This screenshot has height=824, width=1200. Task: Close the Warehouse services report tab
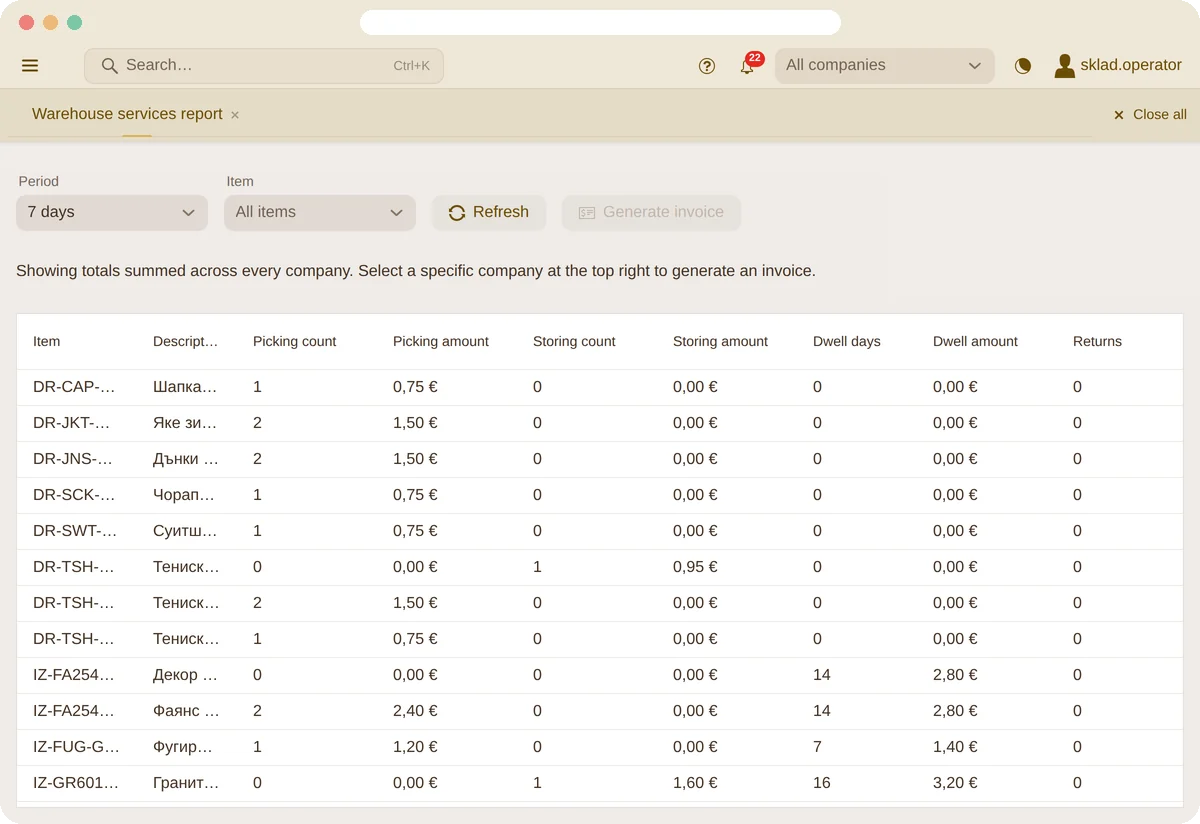pyautogui.click(x=235, y=115)
